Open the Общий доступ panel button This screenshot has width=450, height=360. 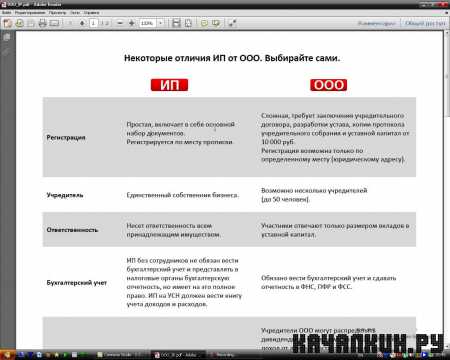[425, 23]
